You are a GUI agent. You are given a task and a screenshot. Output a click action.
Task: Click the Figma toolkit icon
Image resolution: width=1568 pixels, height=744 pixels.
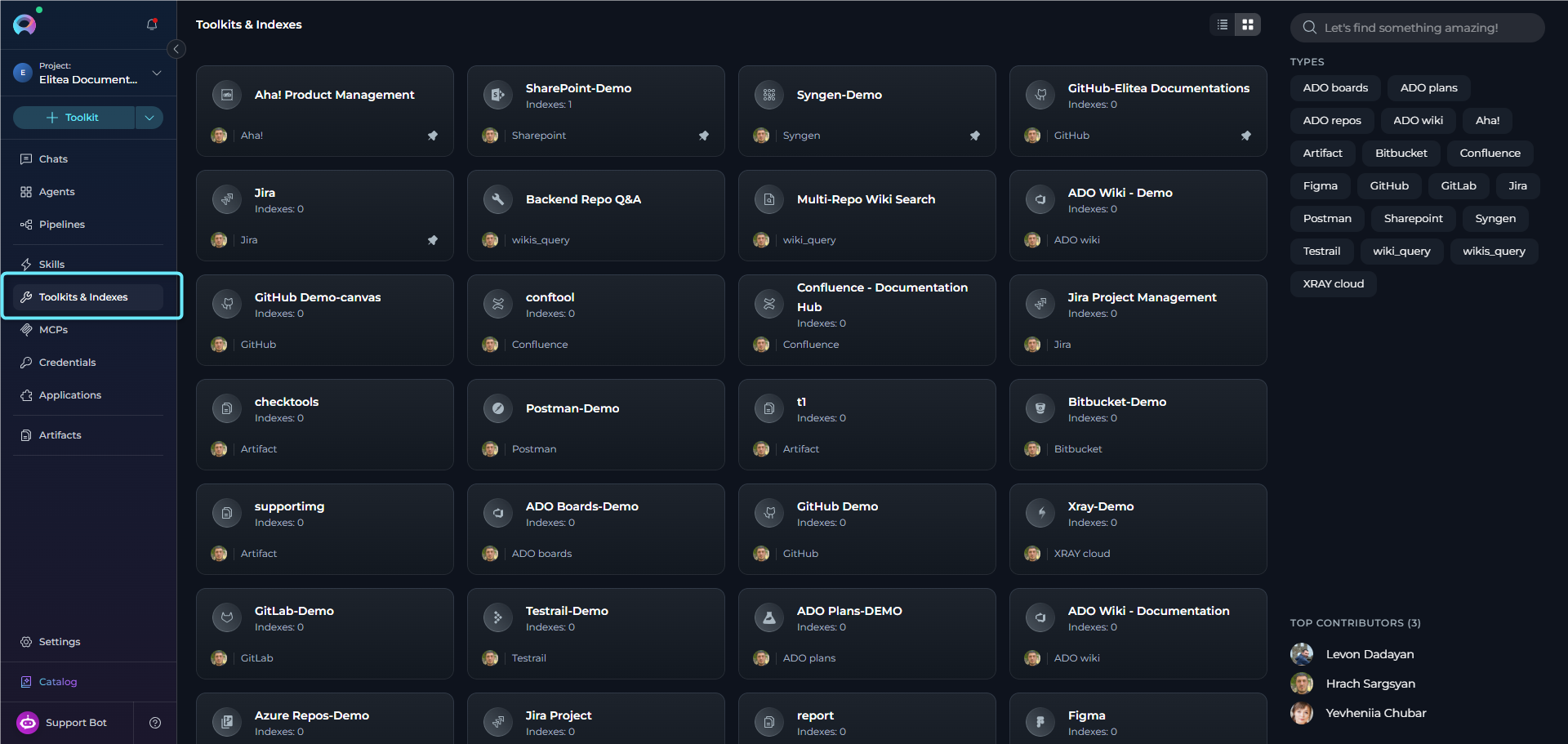[1040, 722]
